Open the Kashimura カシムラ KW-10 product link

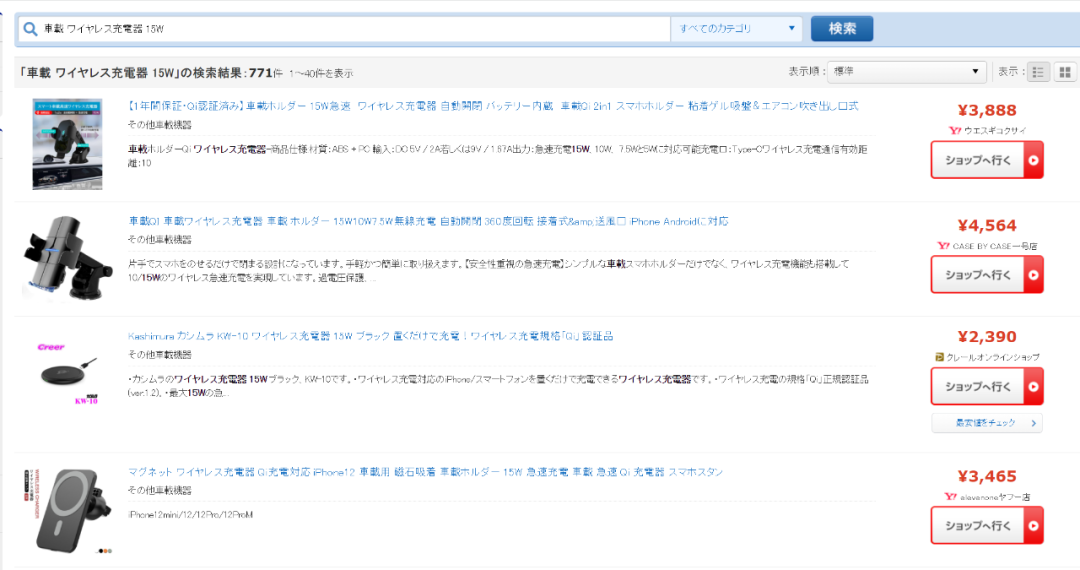pyautogui.click(x=371, y=336)
